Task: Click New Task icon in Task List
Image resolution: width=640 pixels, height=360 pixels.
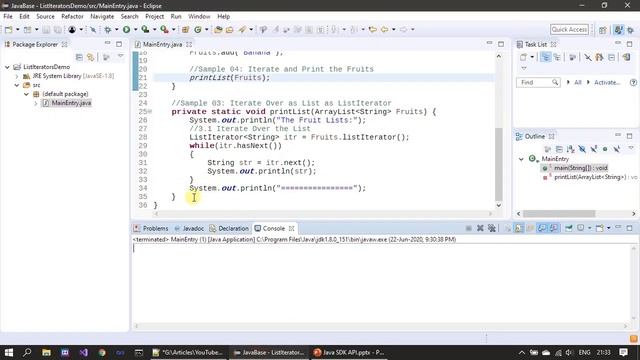Action: 524,57
